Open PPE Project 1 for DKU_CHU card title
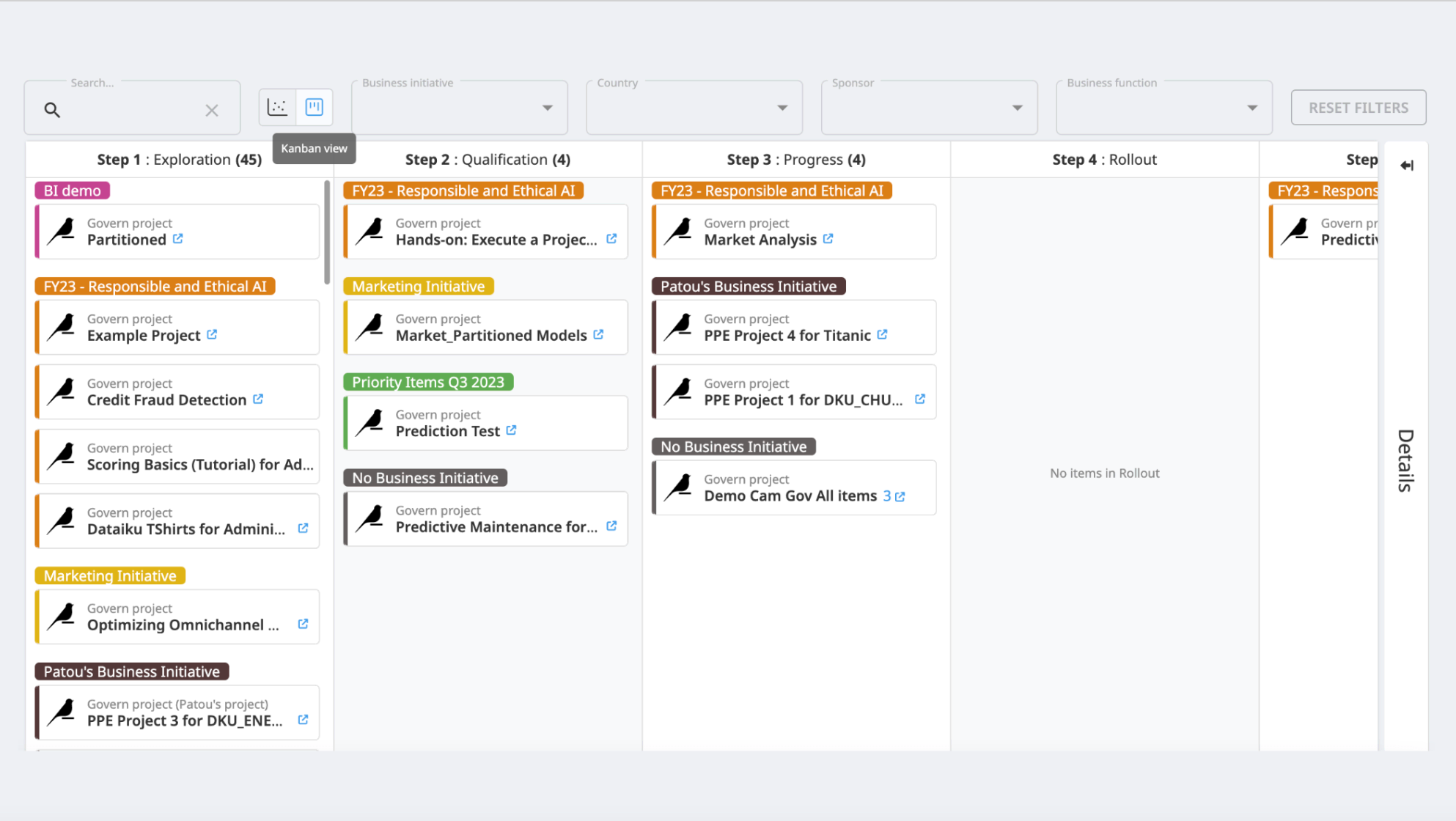Viewport: 1456px width, 821px height. [x=804, y=400]
